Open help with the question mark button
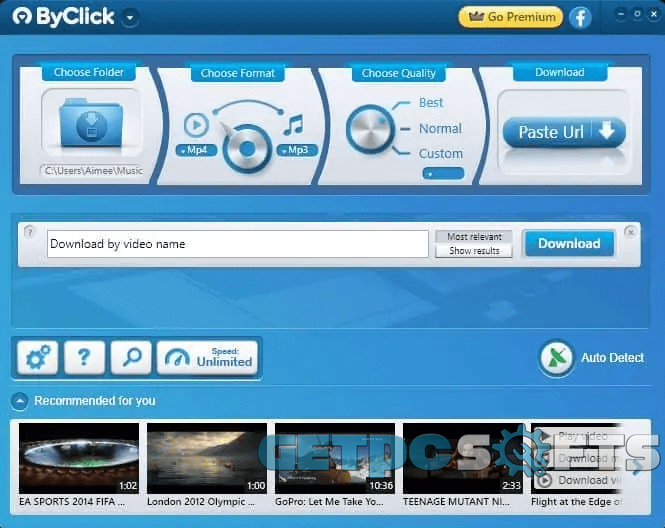 [84, 358]
